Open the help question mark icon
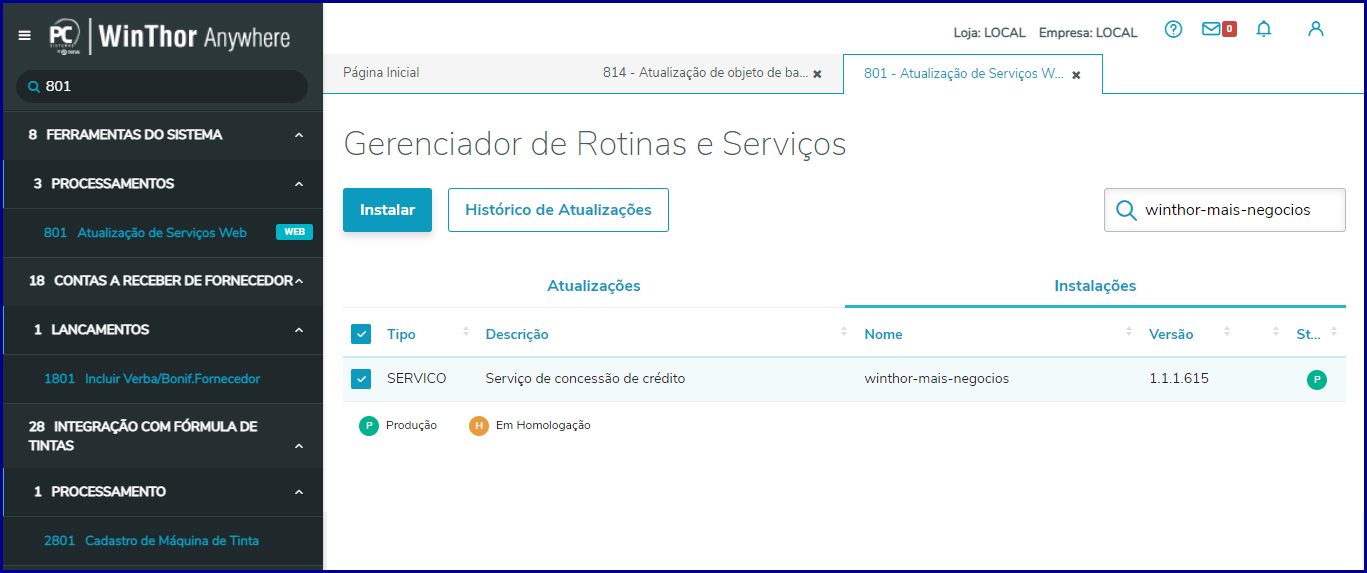 1174,29
